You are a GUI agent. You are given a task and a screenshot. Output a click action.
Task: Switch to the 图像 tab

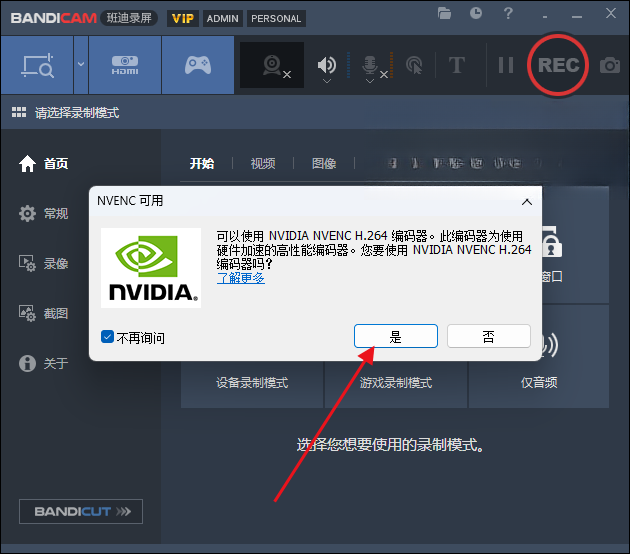click(x=324, y=164)
